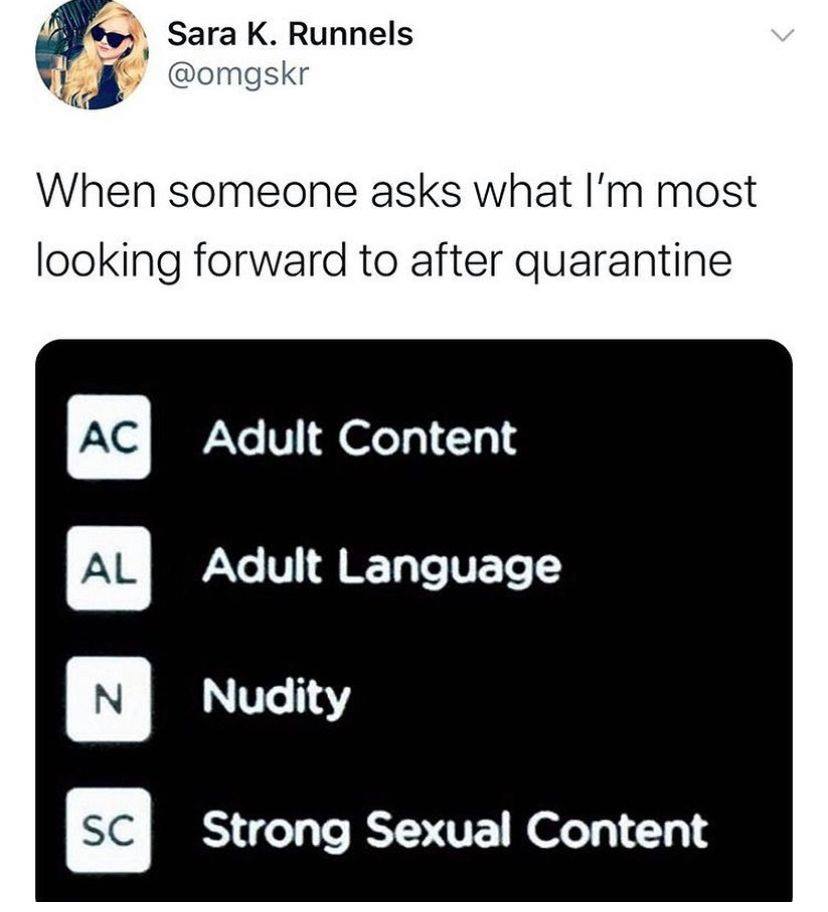Expand the tweet options chevron
This screenshot has width=828, height=912.
pyautogui.click(x=783, y=35)
